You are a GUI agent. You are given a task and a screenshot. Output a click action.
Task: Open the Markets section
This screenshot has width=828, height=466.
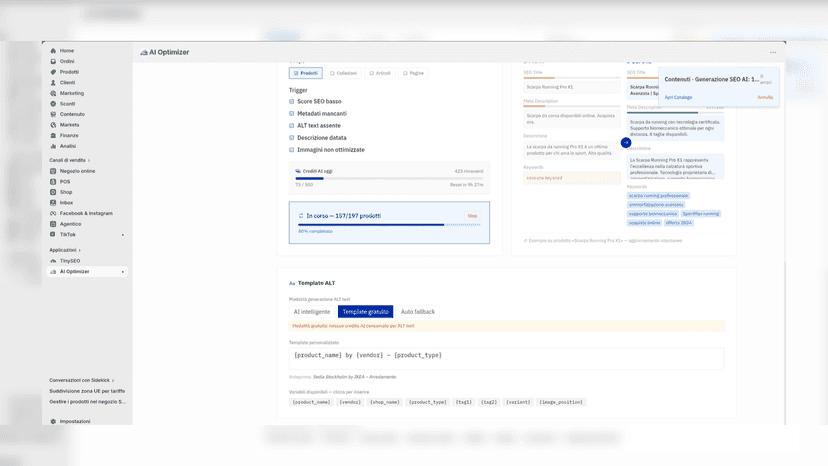(69, 125)
